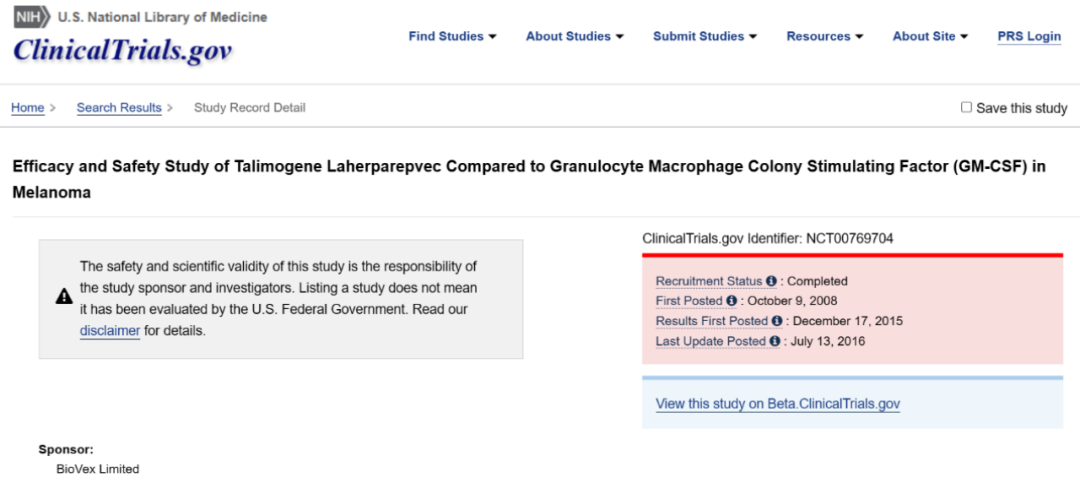
Task: Click the PRS Login link
Action: tap(1029, 36)
